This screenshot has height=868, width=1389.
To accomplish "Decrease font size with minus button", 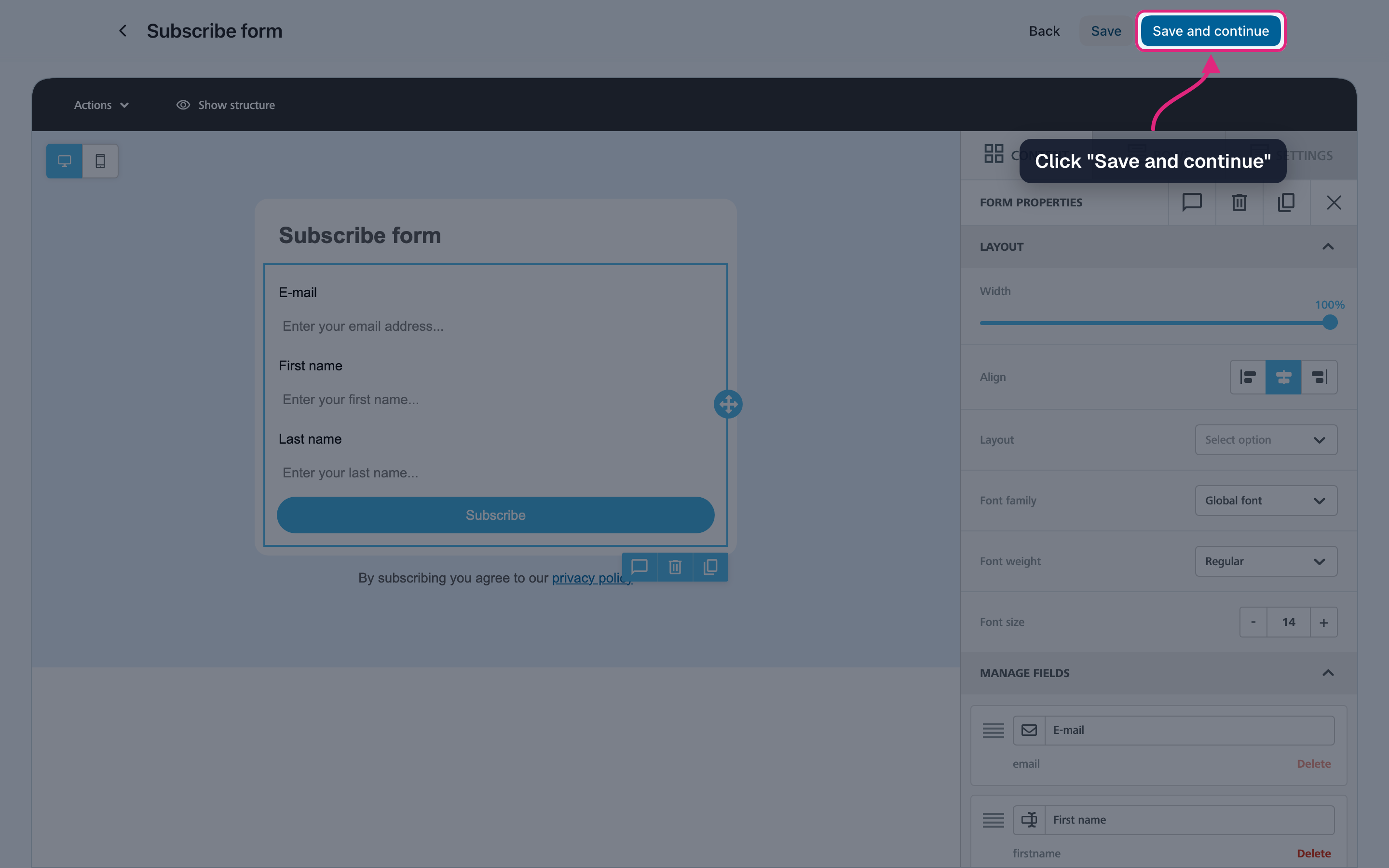I will tap(1253, 622).
